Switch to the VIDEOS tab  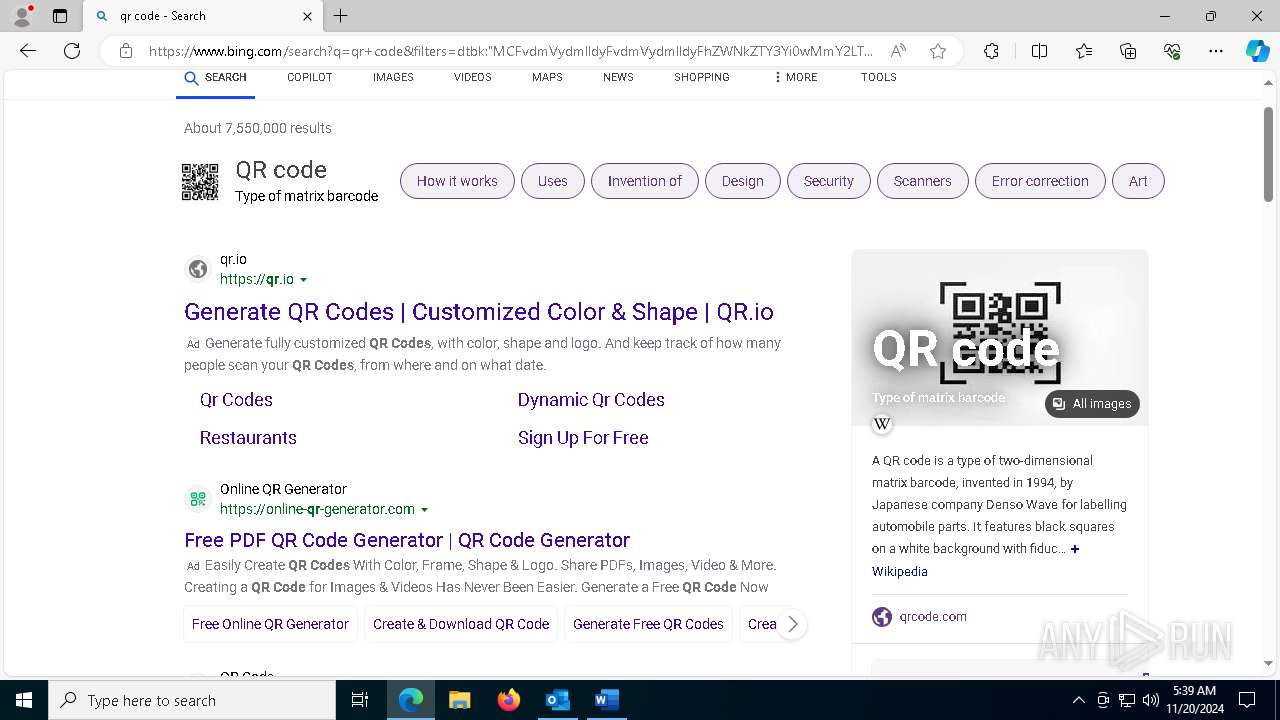coord(472,77)
